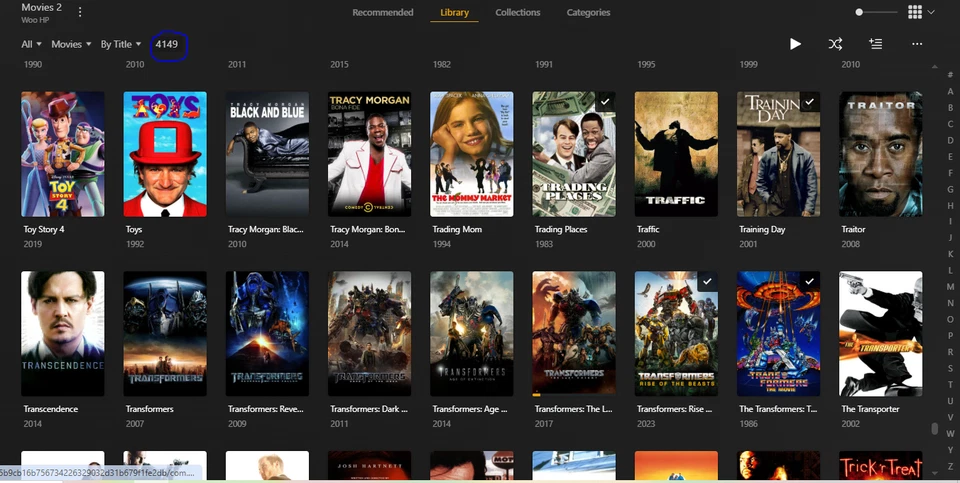Click the Traitor title link
The image size is (960, 483).
pos(853,230)
